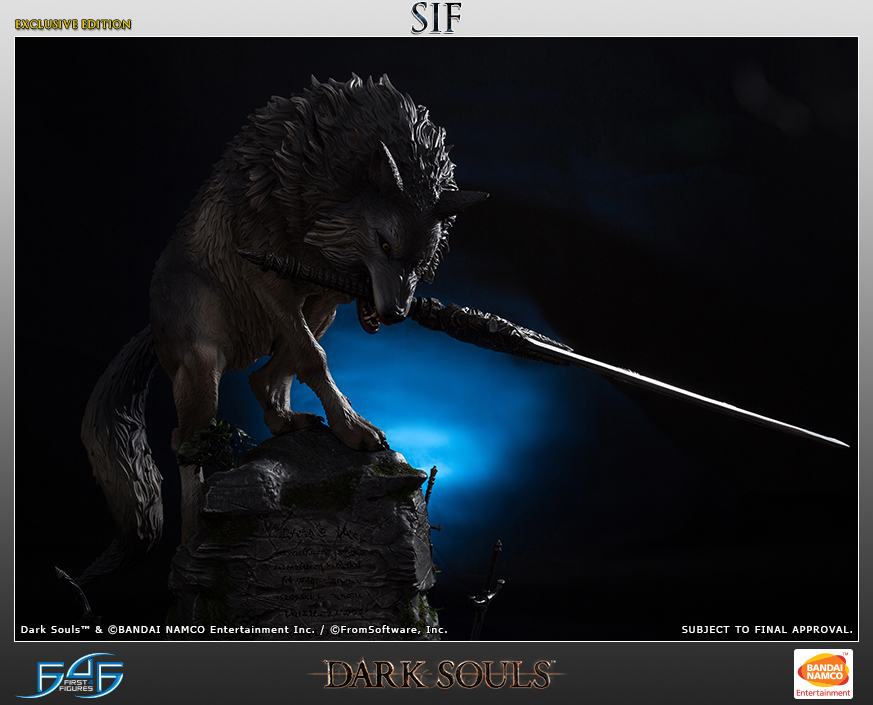Click the Dark Souls copyright notice text

[x=234, y=629]
